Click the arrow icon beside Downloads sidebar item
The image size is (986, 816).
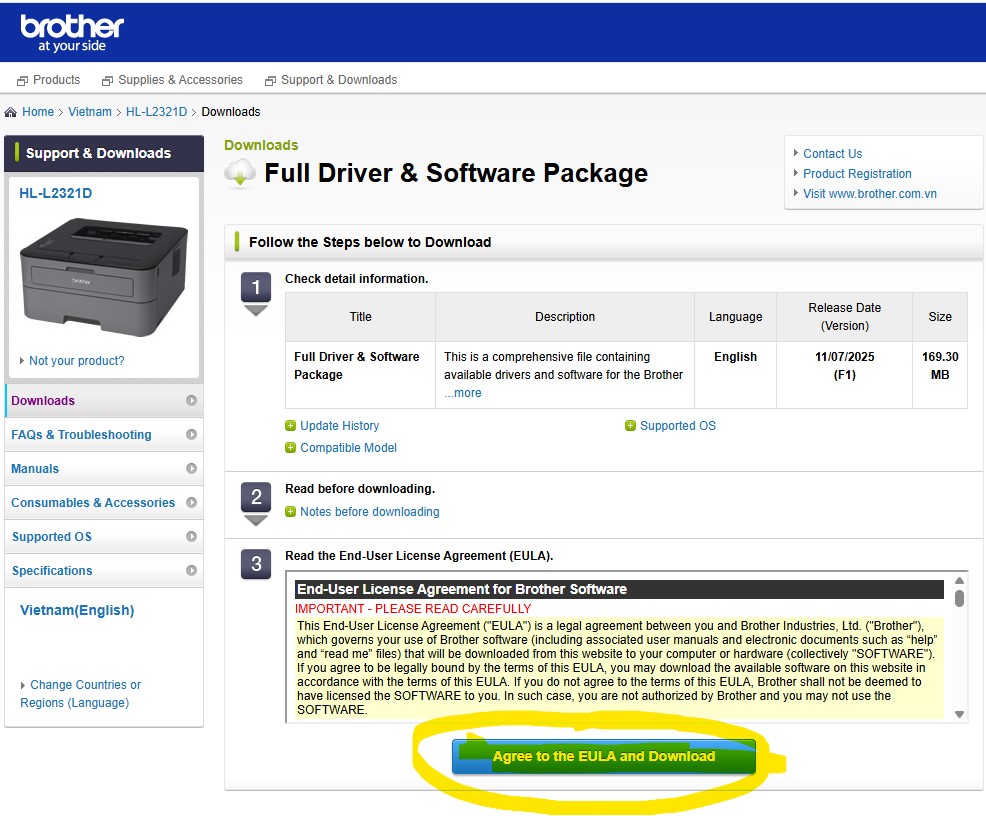pos(191,401)
